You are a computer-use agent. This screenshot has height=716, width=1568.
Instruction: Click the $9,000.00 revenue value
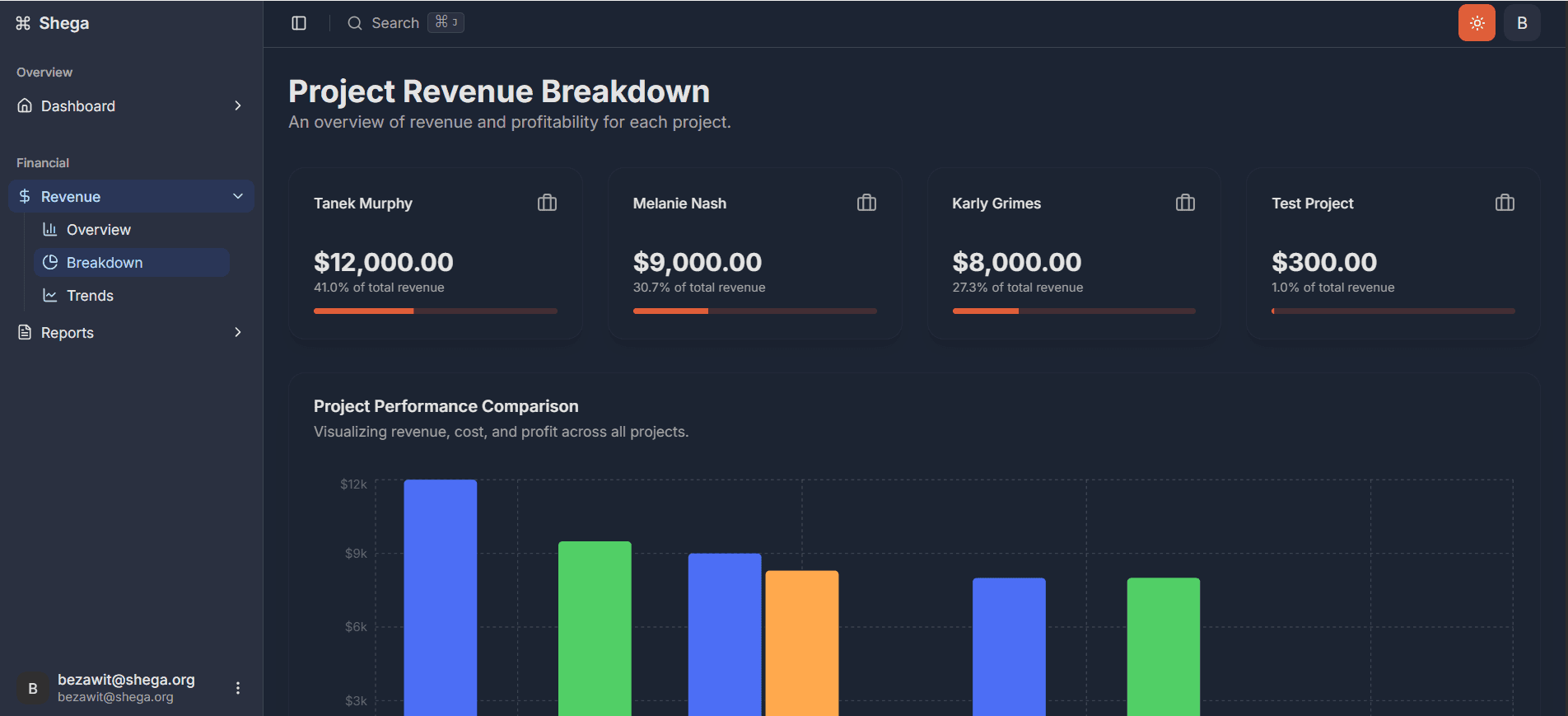pyautogui.click(x=698, y=262)
